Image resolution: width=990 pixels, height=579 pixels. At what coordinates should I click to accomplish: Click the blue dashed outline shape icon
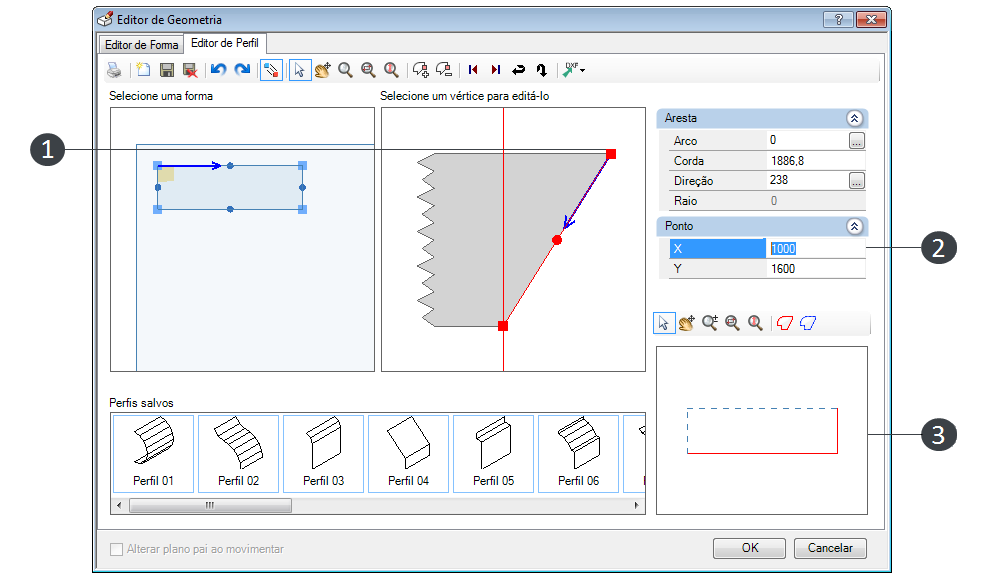808,323
